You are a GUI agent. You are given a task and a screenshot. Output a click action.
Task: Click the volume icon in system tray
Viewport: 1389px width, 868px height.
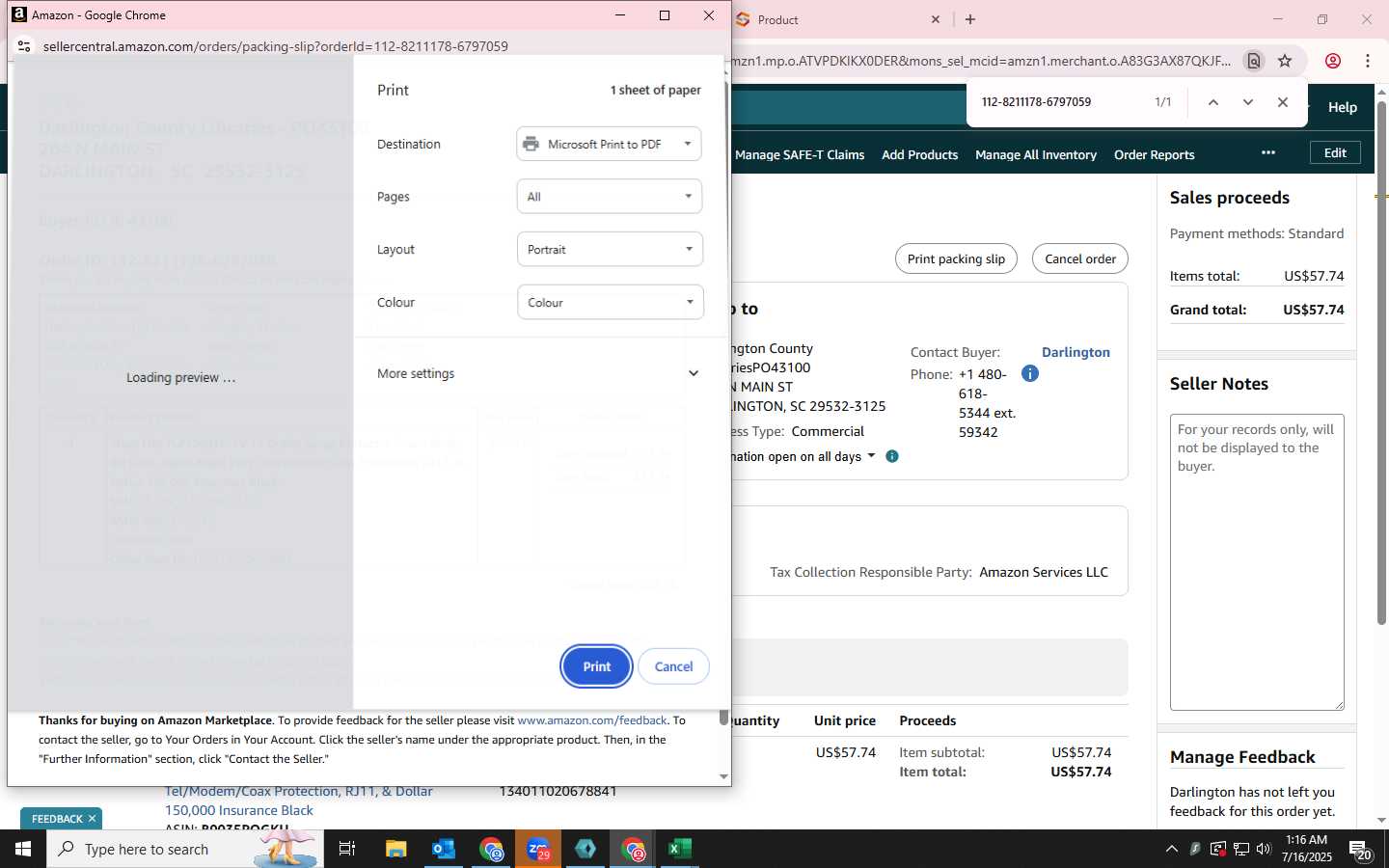click(1264, 849)
